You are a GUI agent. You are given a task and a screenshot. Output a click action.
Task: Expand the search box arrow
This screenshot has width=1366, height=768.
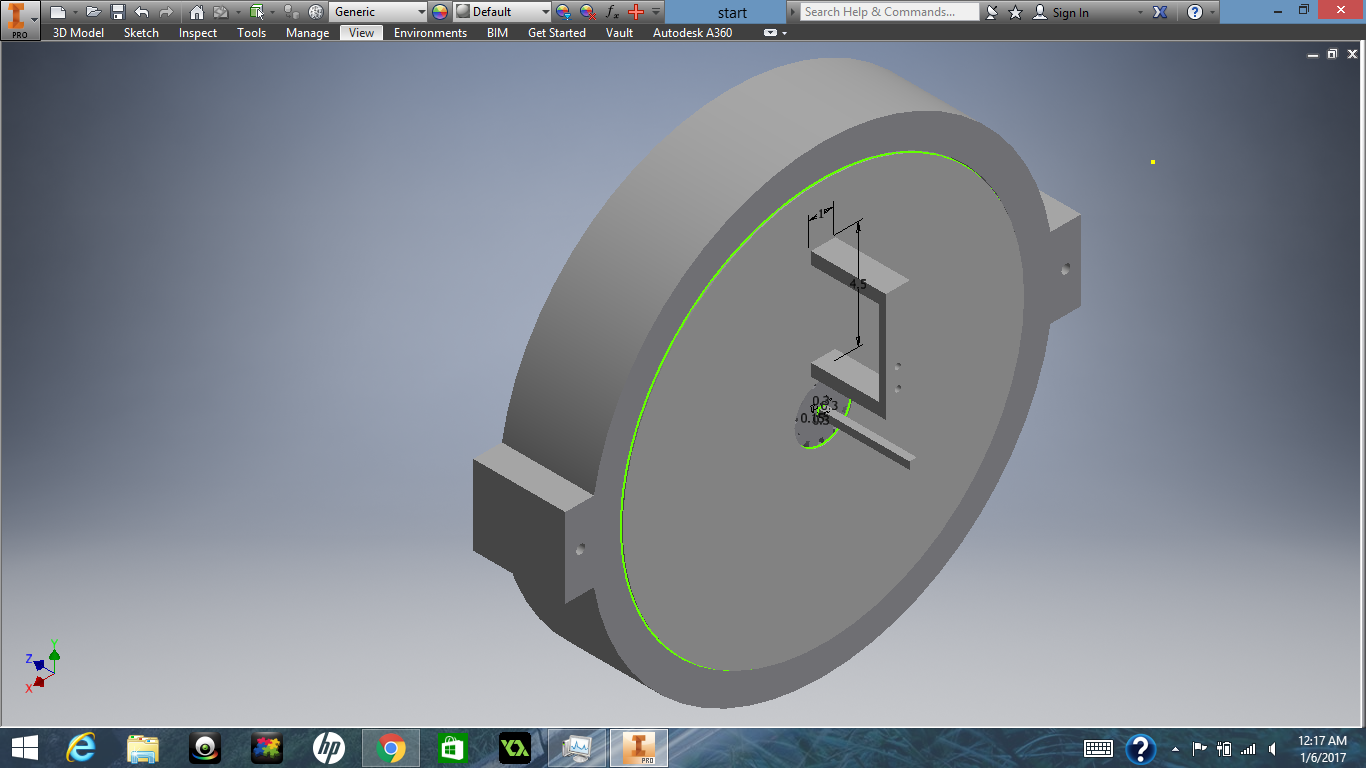coord(793,12)
